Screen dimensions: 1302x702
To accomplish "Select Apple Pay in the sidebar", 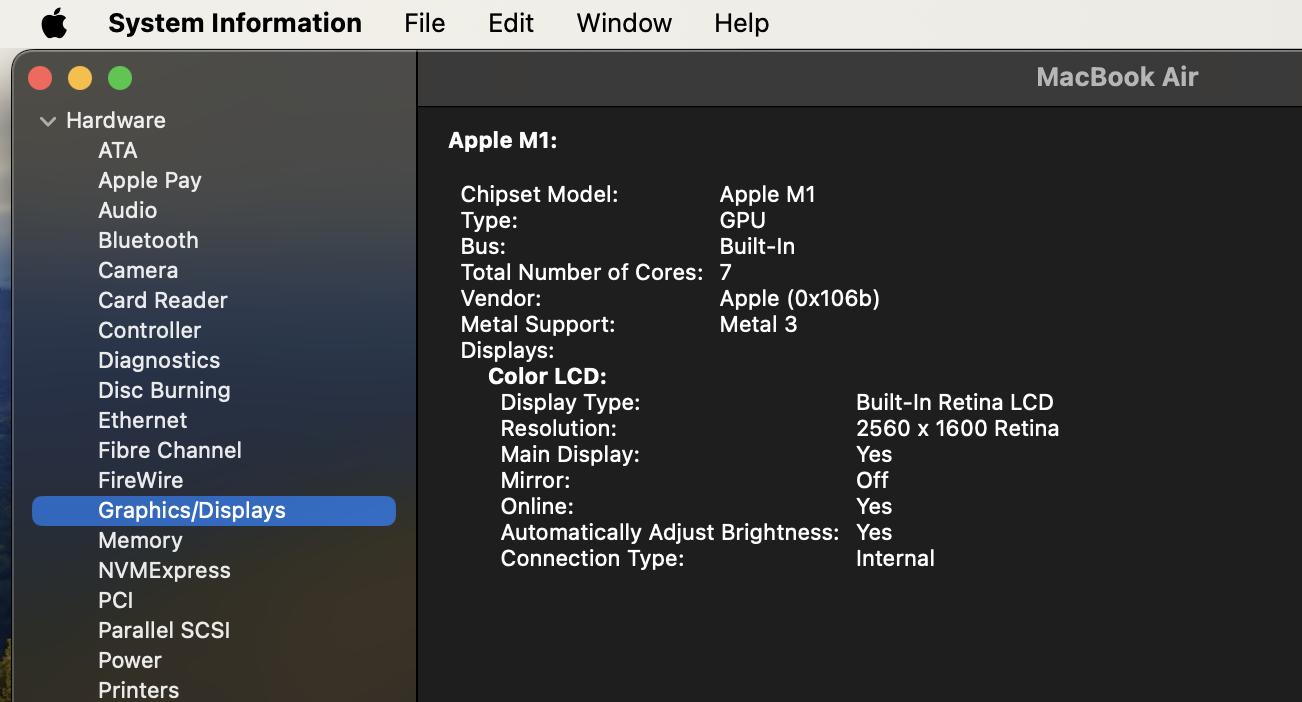I will coord(150,180).
